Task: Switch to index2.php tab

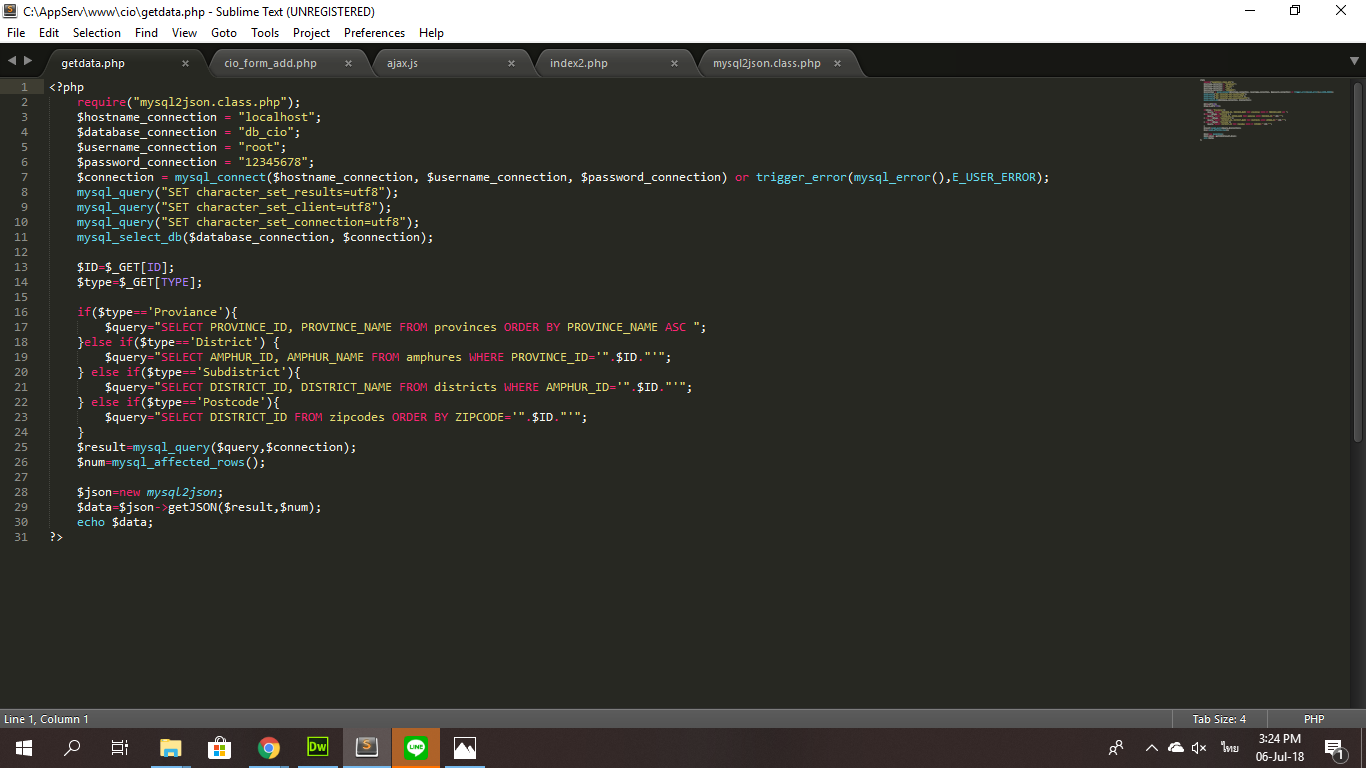Action: pos(579,63)
